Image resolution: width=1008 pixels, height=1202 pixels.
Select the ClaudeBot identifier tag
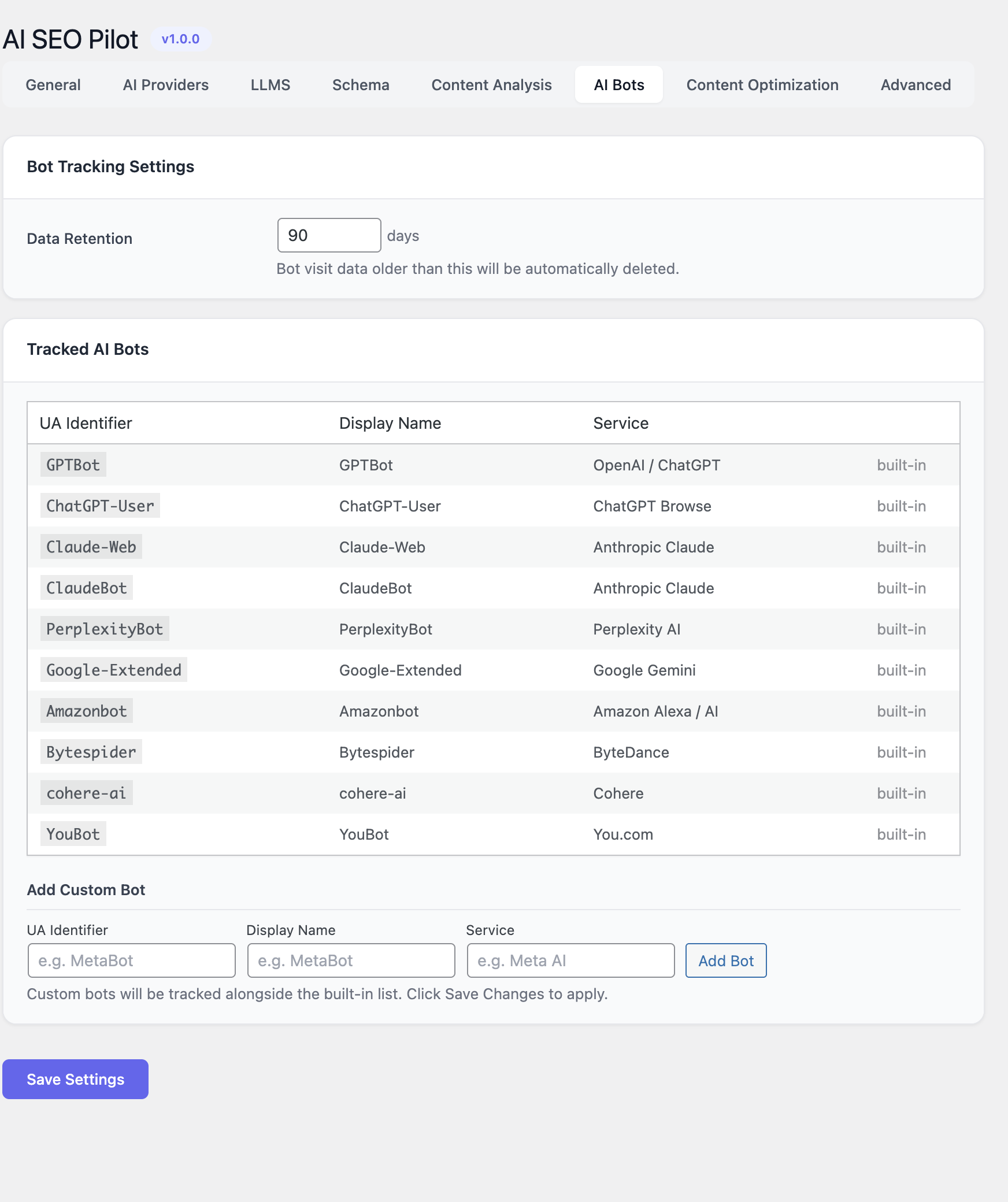(x=86, y=588)
